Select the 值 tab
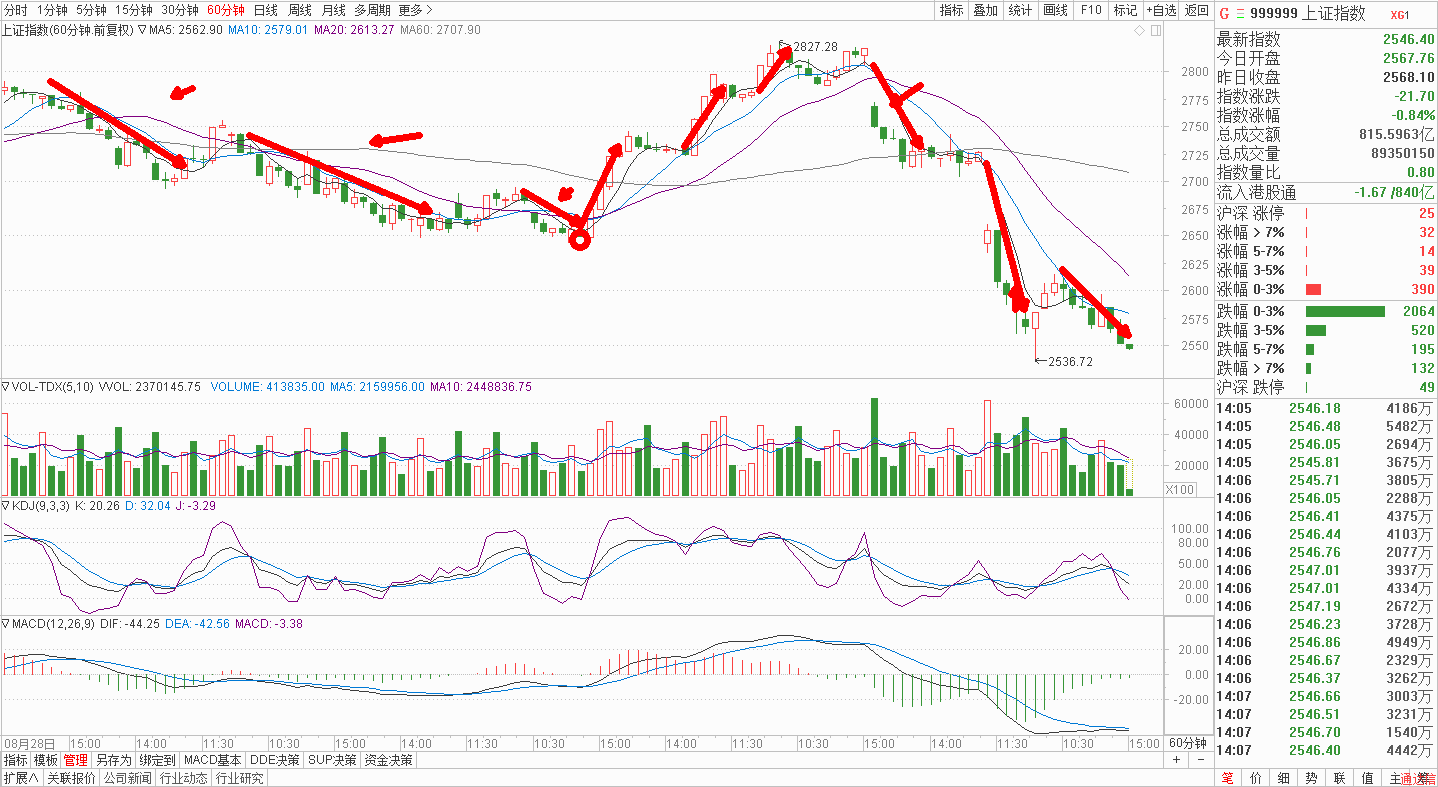Viewport: 1438px width, 787px height. (1367, 778)
